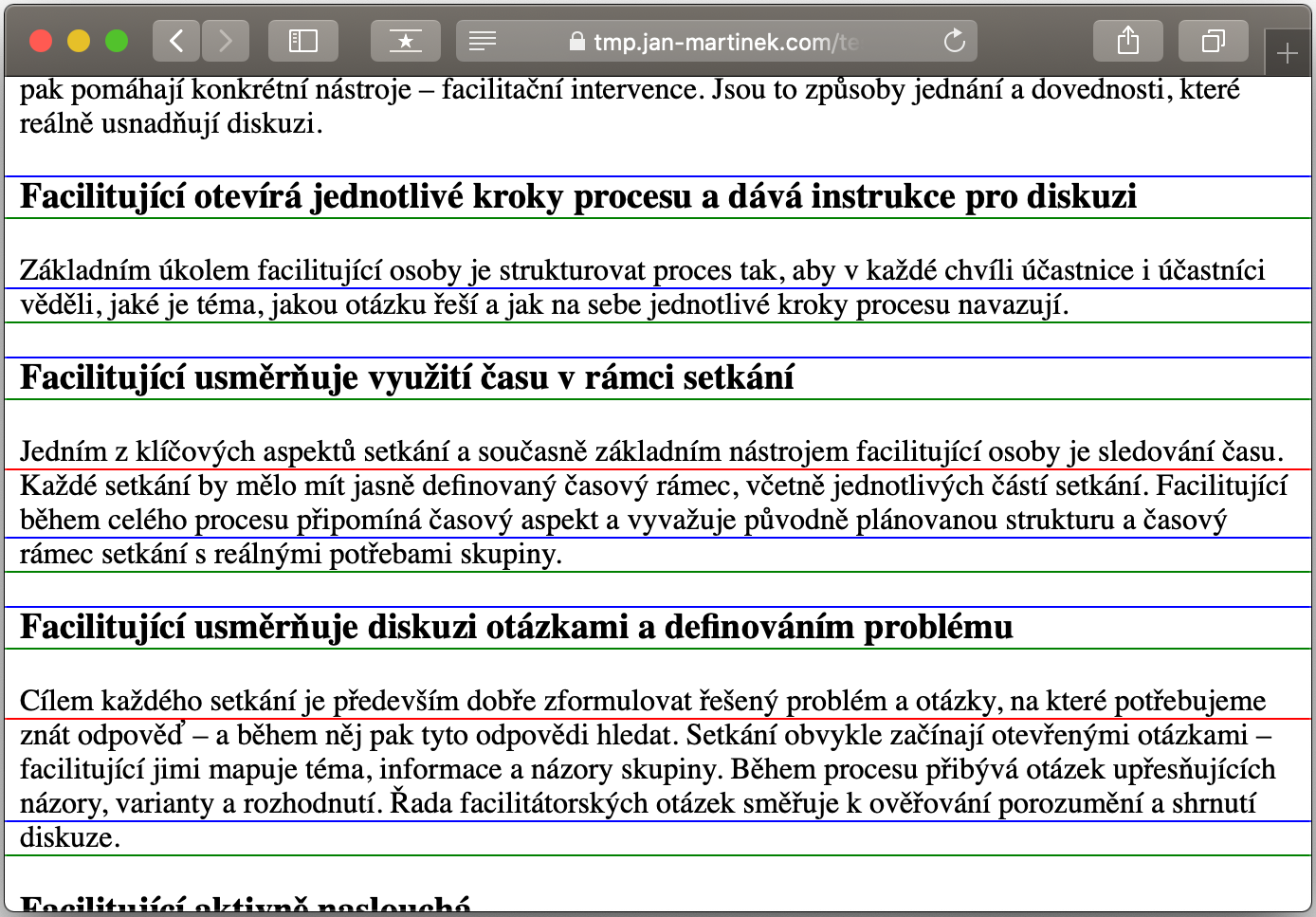Reload the page with the refresh icon

click(954, 41)
